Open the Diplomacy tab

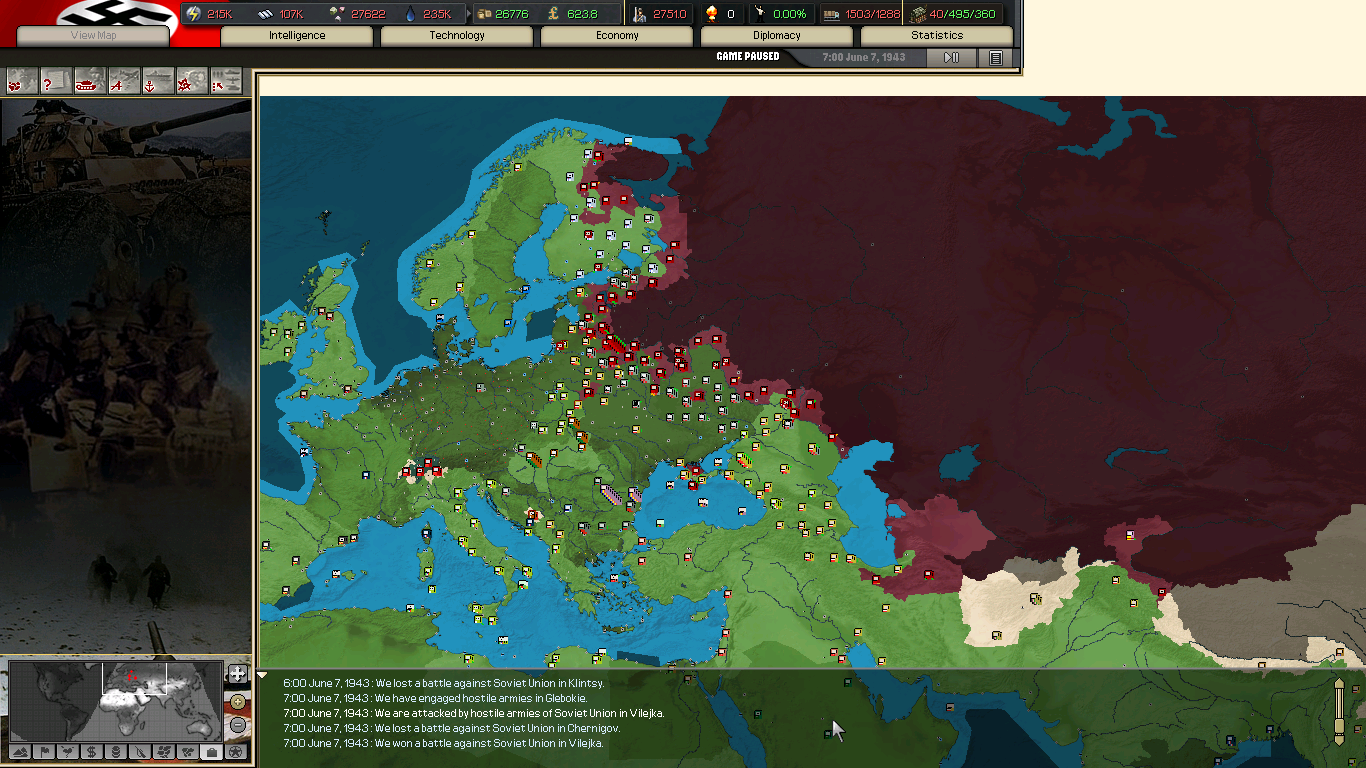coord(777,36)
